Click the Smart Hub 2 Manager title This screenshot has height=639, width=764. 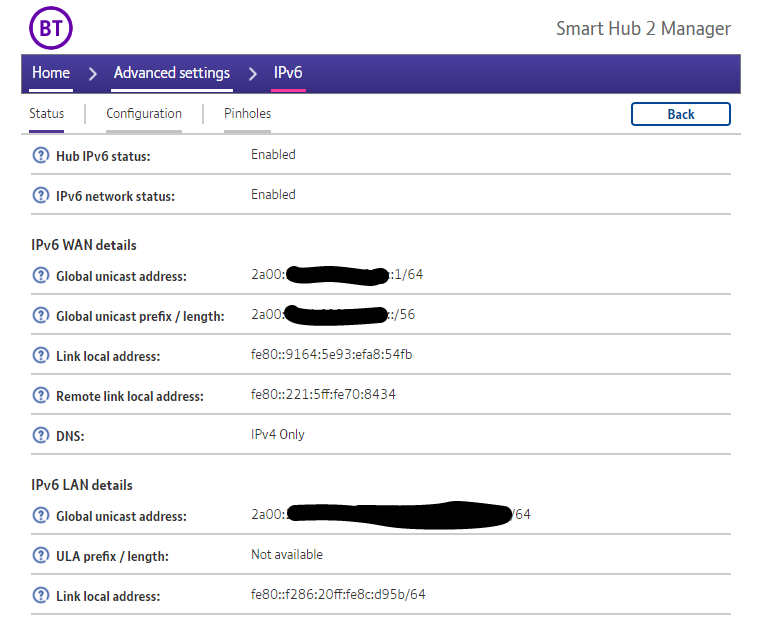(643, 28)
